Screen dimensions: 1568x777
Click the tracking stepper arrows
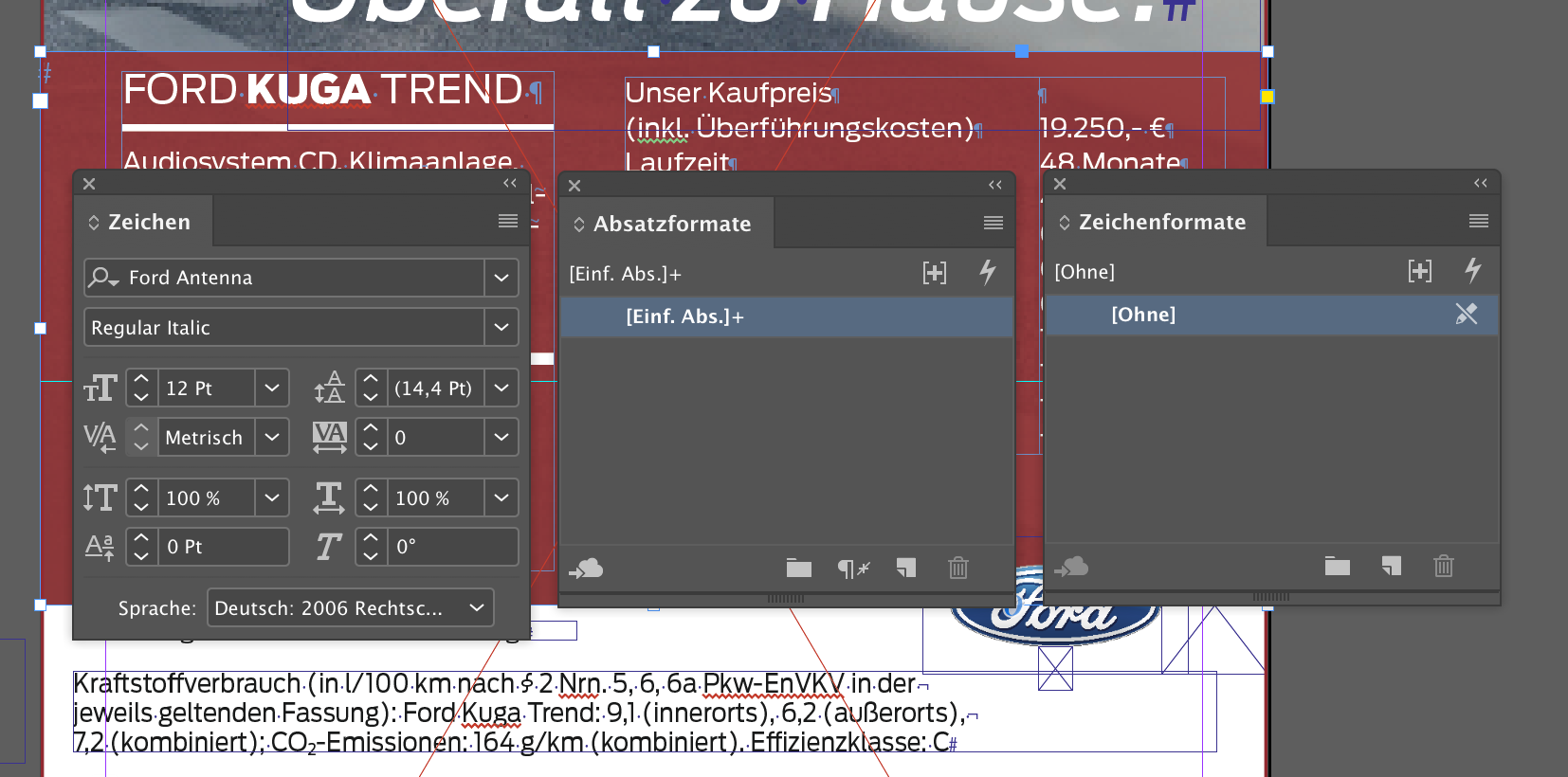pyautogui.click(x=371, y=437)
